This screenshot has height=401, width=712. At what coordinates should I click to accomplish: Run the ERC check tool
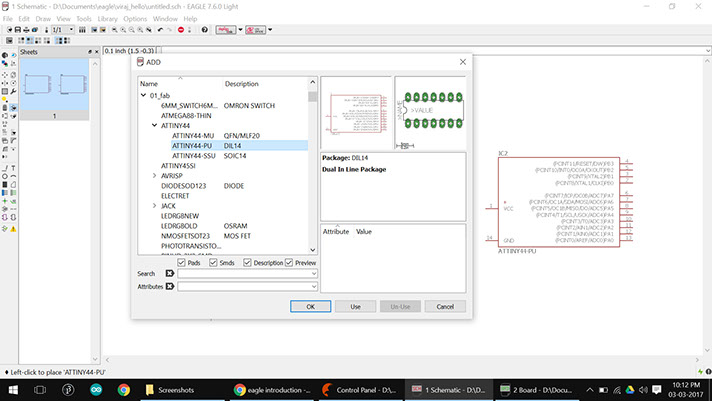(x=5, y=229)
